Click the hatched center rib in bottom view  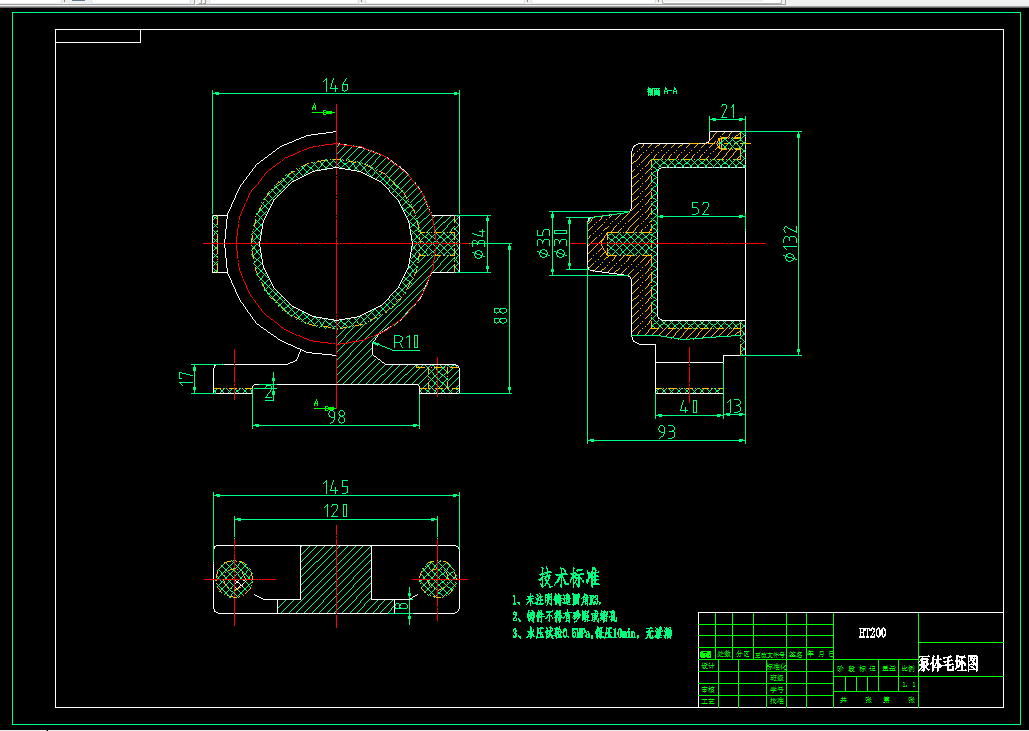336,579
